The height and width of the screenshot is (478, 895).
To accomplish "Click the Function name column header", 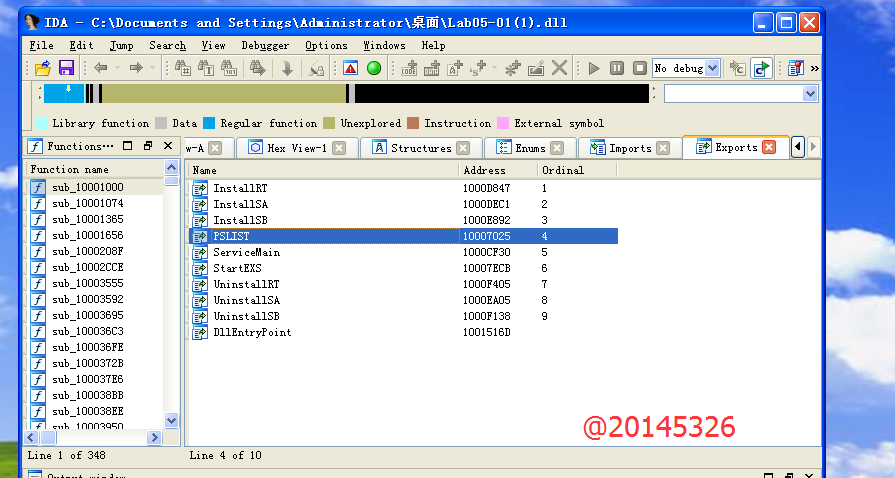I will 95,170.
